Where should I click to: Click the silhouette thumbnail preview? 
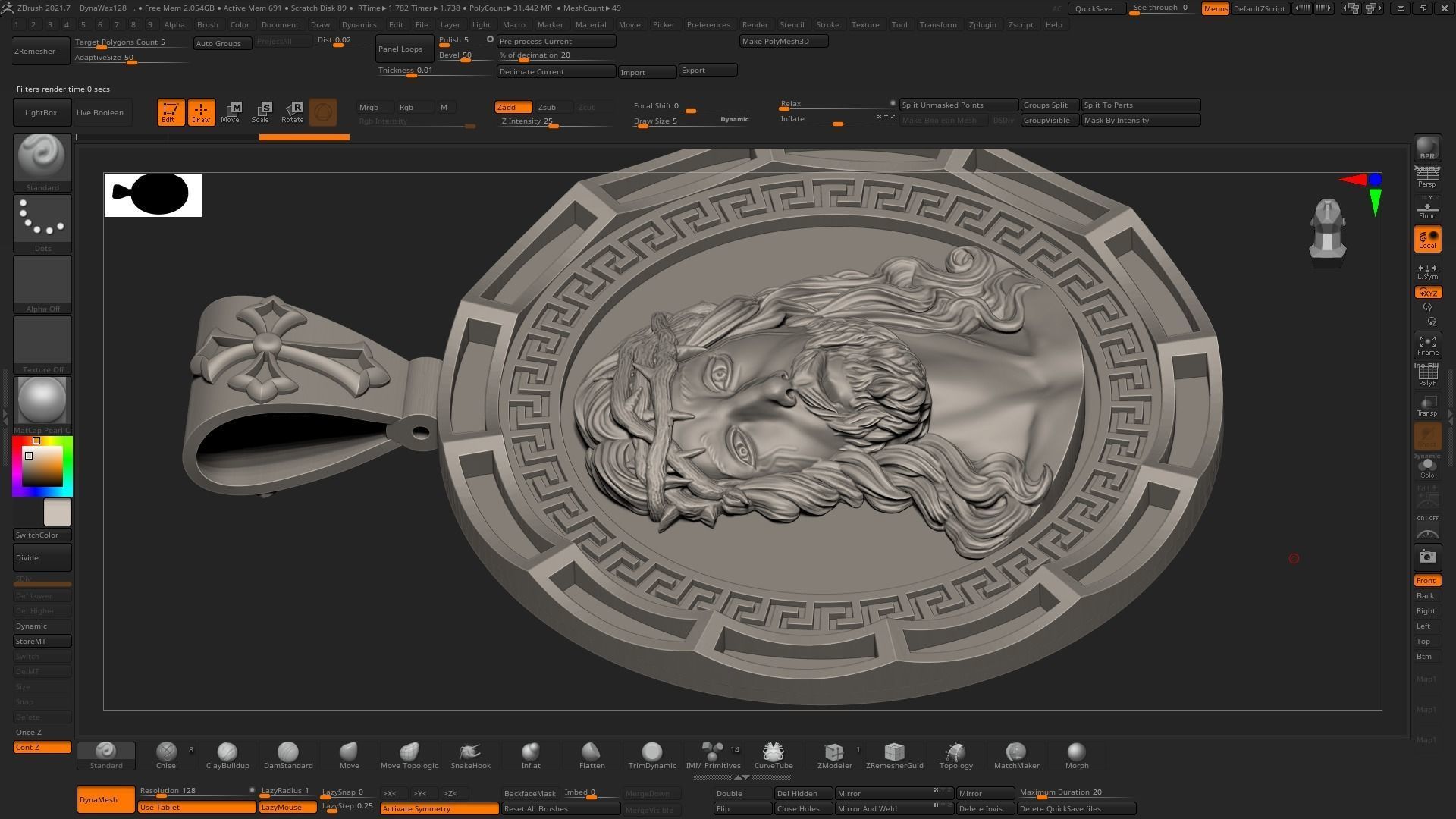pyautogui.click(x=153, y=195)
